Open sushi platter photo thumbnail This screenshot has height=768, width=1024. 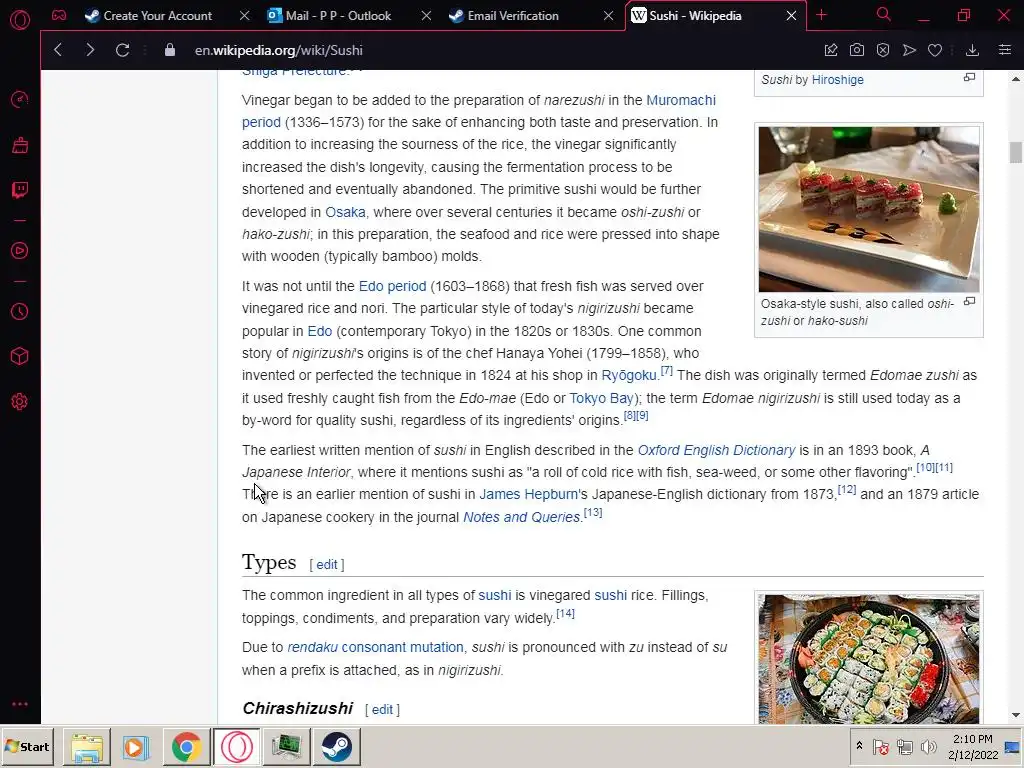[x=869, y=658]
